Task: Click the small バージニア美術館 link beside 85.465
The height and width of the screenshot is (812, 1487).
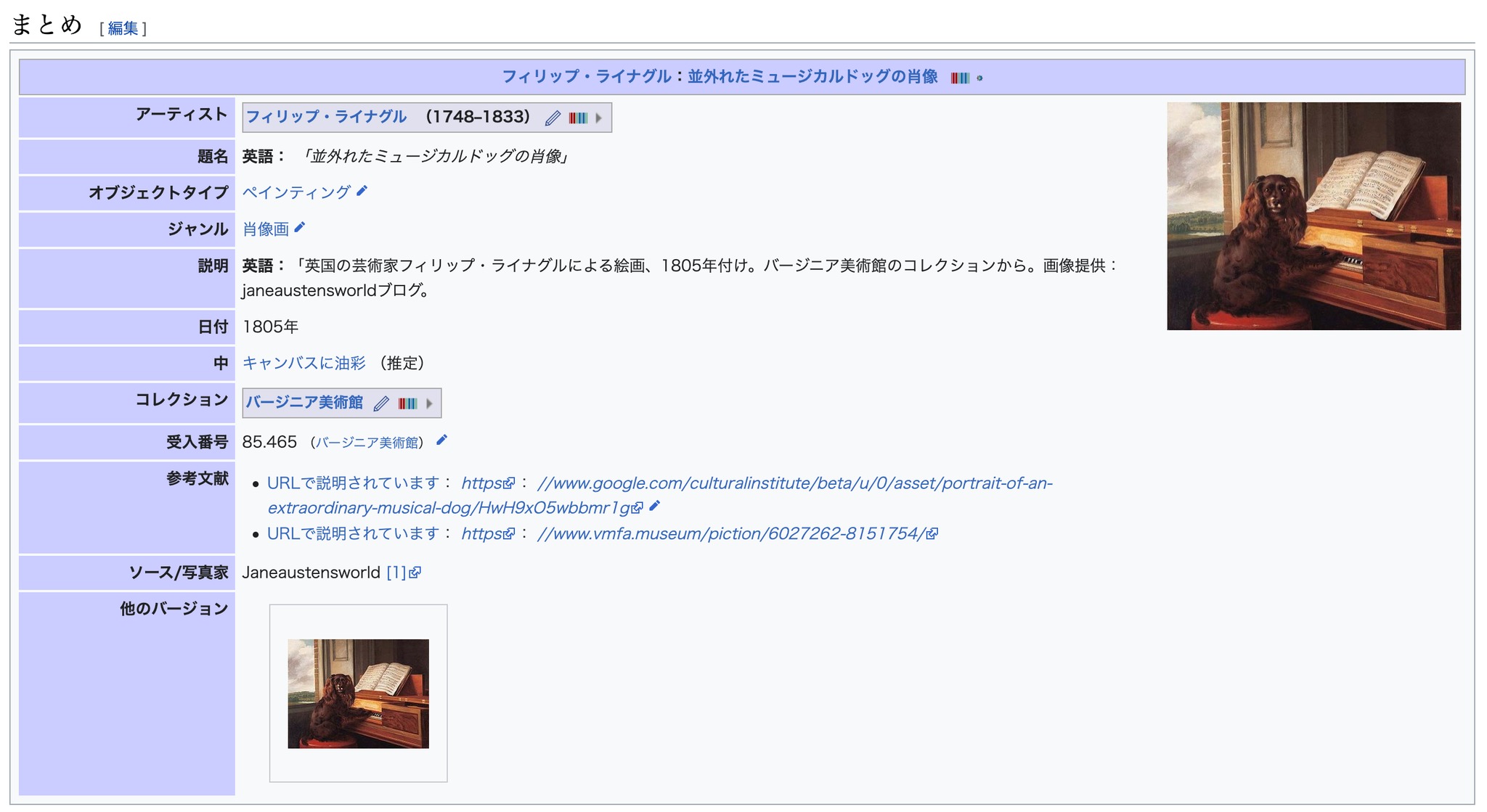Action: pyautogui.click(x=367, y=443)
